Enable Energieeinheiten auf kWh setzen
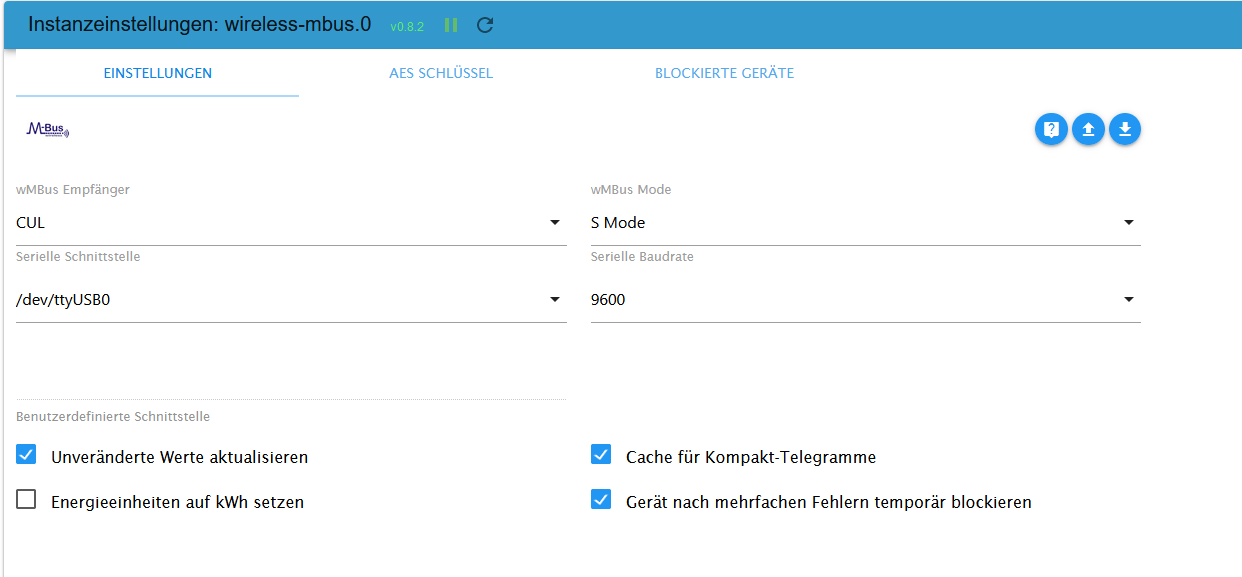Viewport: 1242px width, 577px height. tap(26, 500)
